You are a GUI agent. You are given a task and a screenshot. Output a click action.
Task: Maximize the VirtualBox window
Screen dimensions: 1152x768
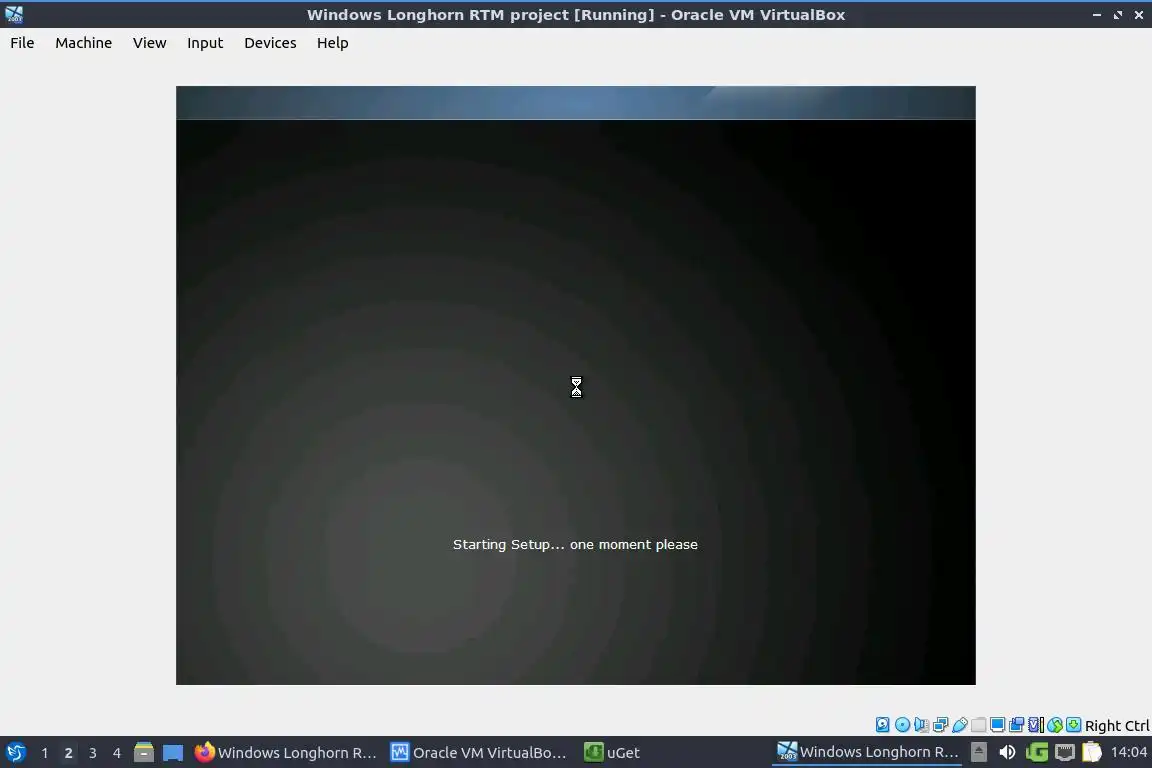(x=1118, y=15)
